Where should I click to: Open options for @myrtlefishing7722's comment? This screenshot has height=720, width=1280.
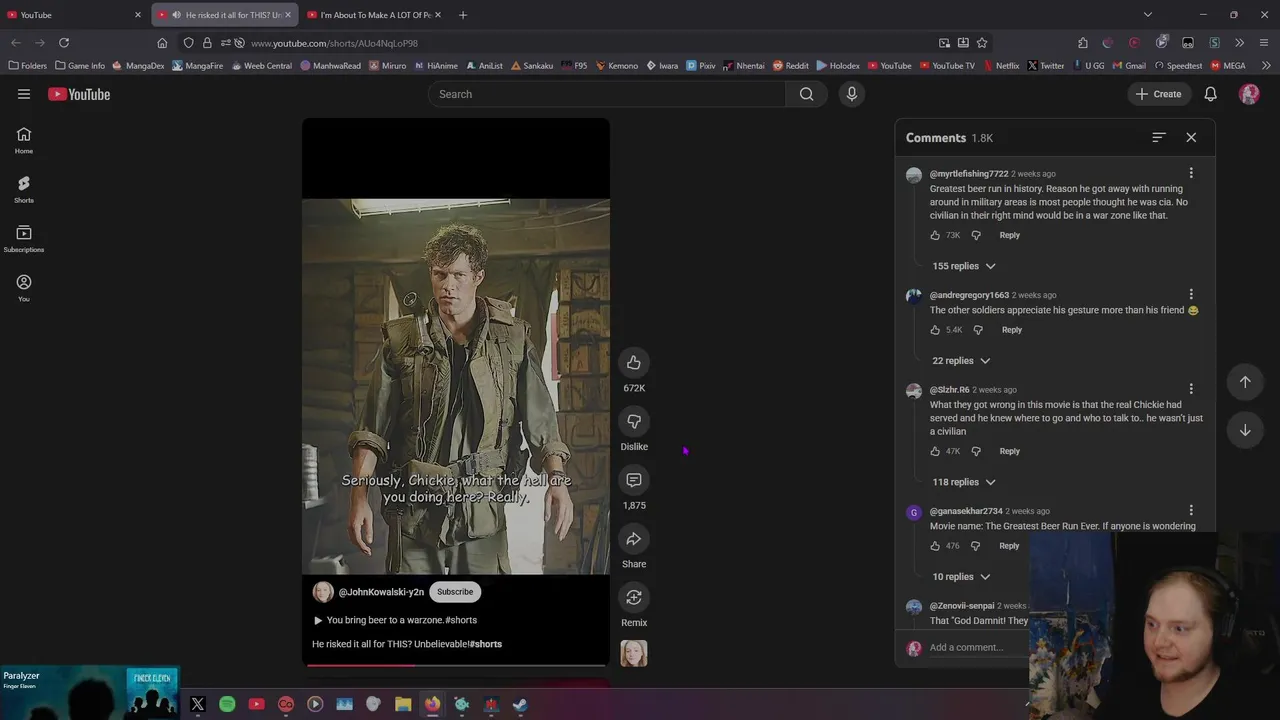tap(1191, 173)
